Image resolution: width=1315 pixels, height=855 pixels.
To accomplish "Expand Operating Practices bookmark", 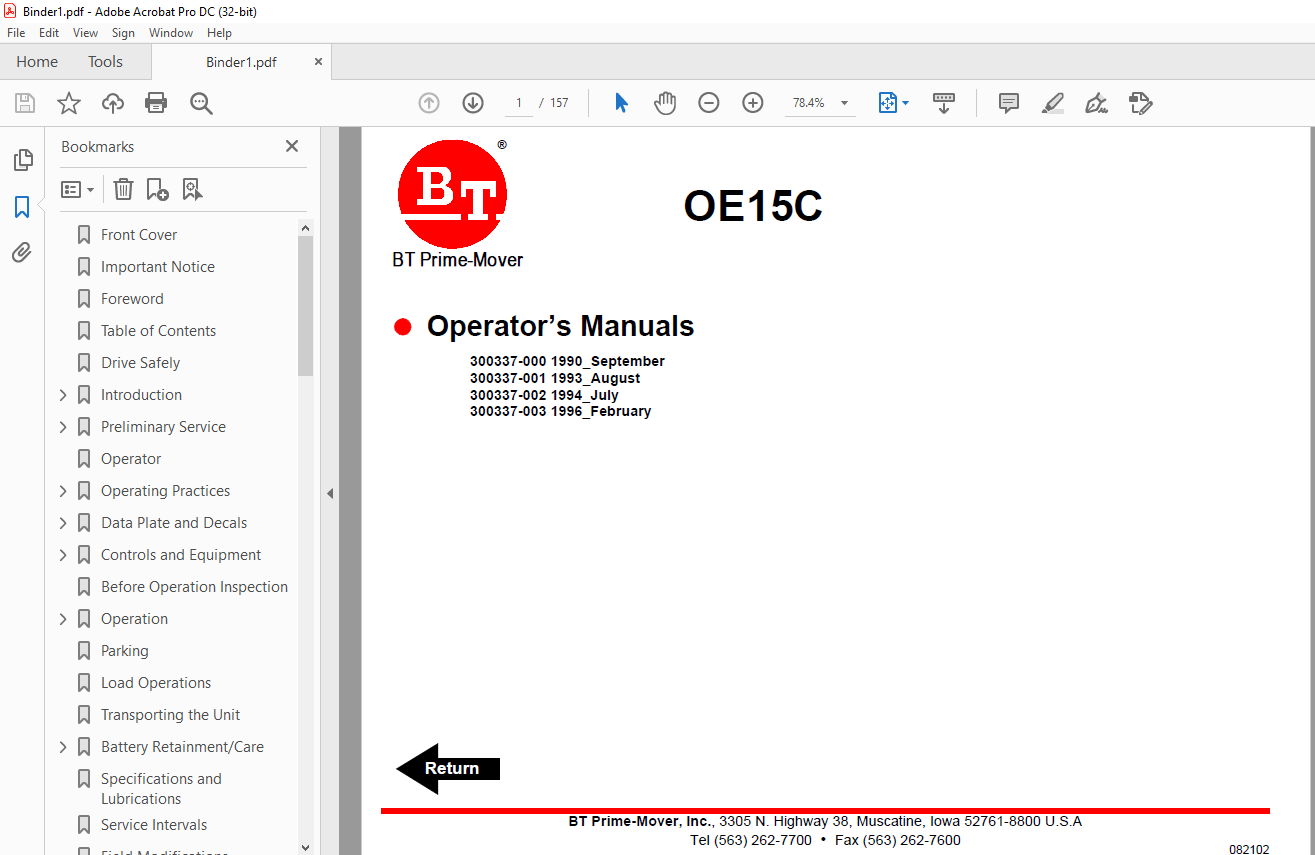I will (63, 491).
